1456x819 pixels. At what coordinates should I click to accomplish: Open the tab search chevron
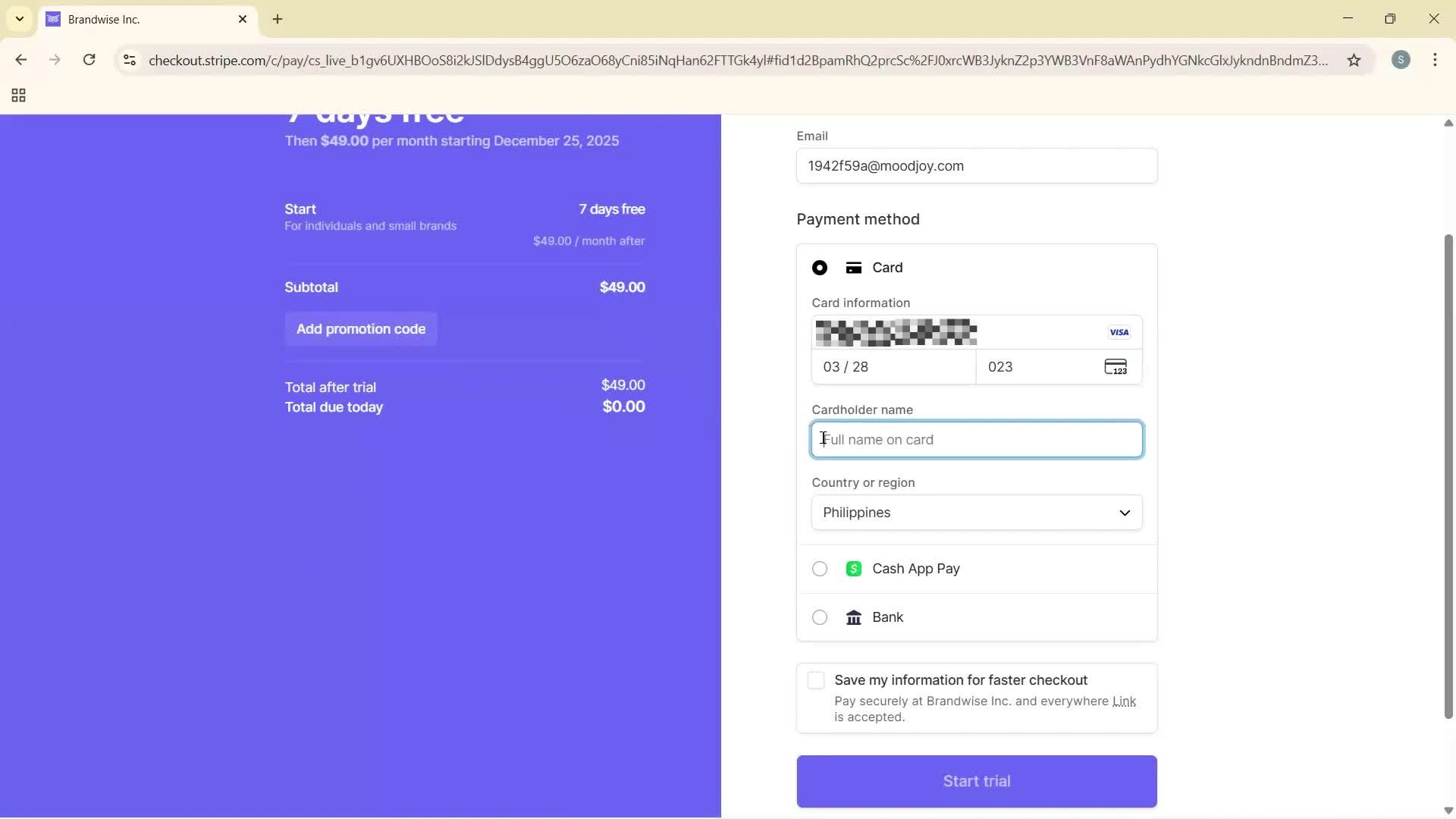19,19
